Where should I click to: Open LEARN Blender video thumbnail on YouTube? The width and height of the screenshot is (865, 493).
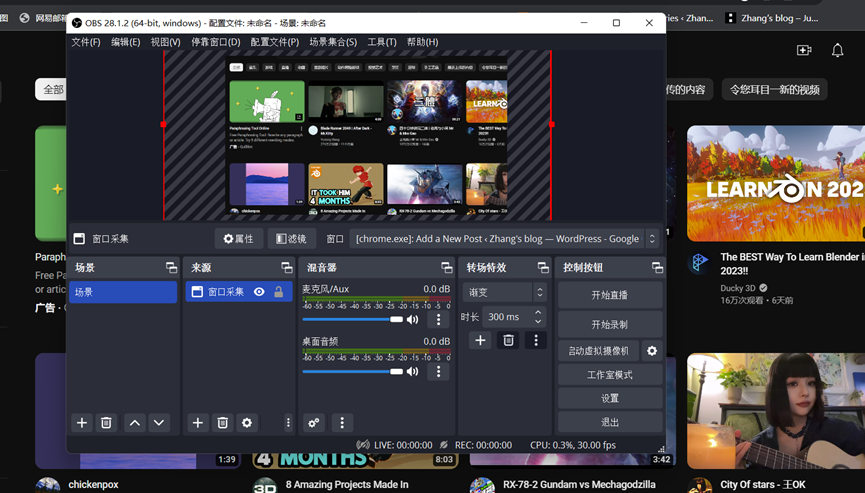click(x=776, y=183)
